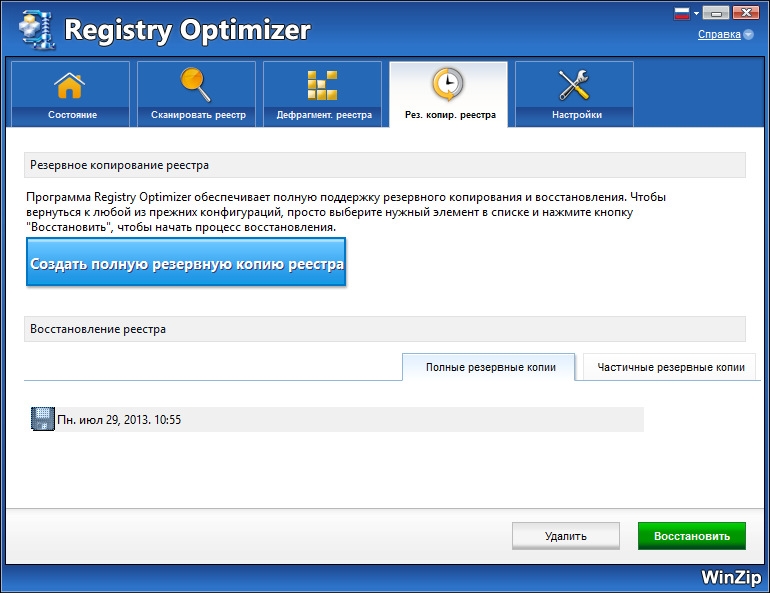Click Создать полную резервную копию реестра button
Image resolution: width=770 pixels, height=593 pixels.
[186, 262]
